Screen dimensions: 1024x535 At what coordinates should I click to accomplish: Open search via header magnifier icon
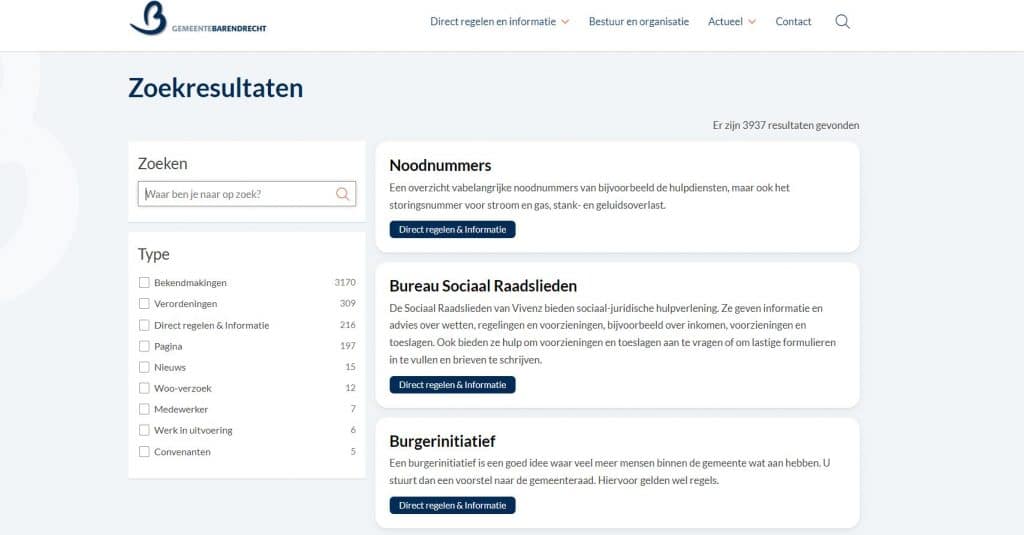(842, 21)
